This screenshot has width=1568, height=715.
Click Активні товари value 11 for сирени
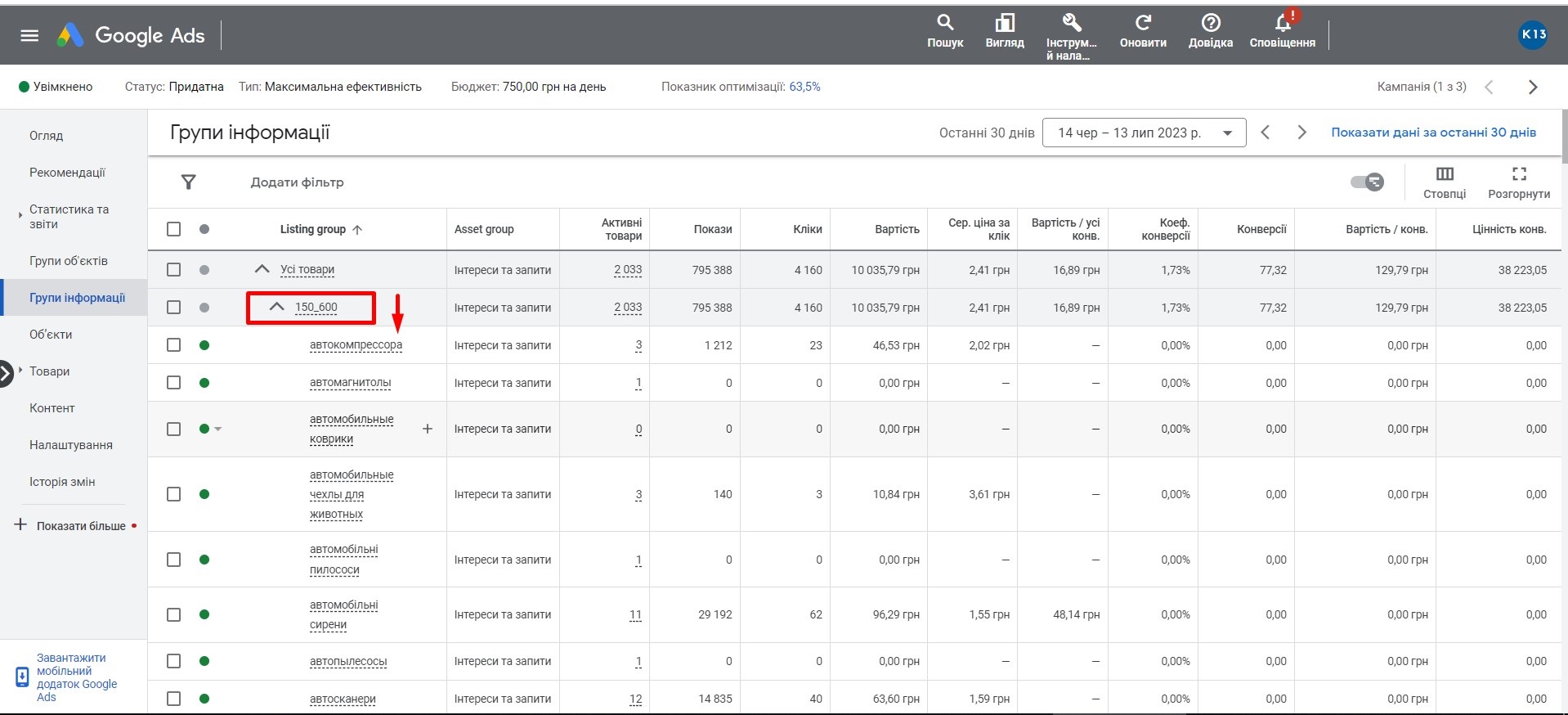(635, 614)
